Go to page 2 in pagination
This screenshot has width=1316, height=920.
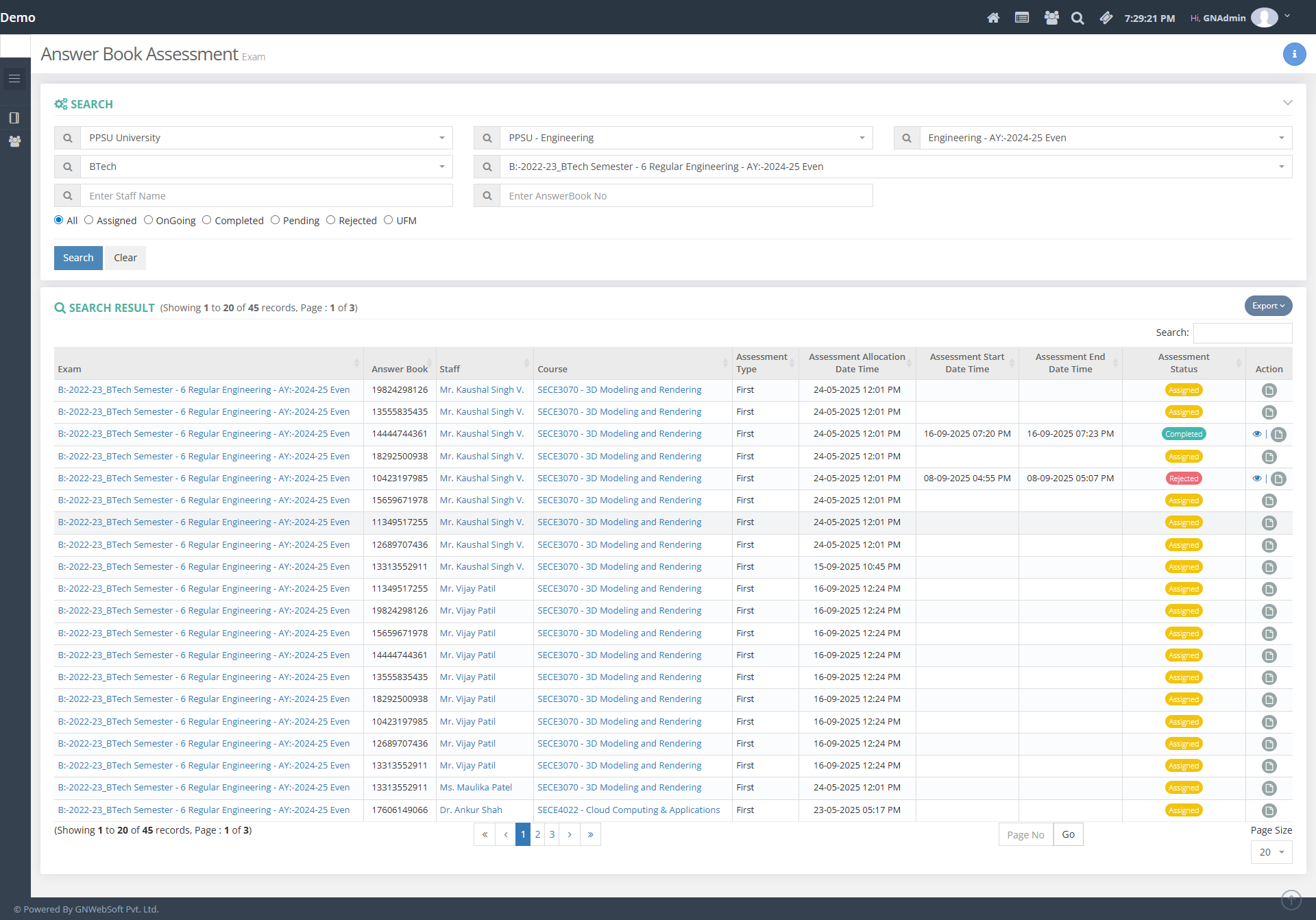[x=537, y=834]
